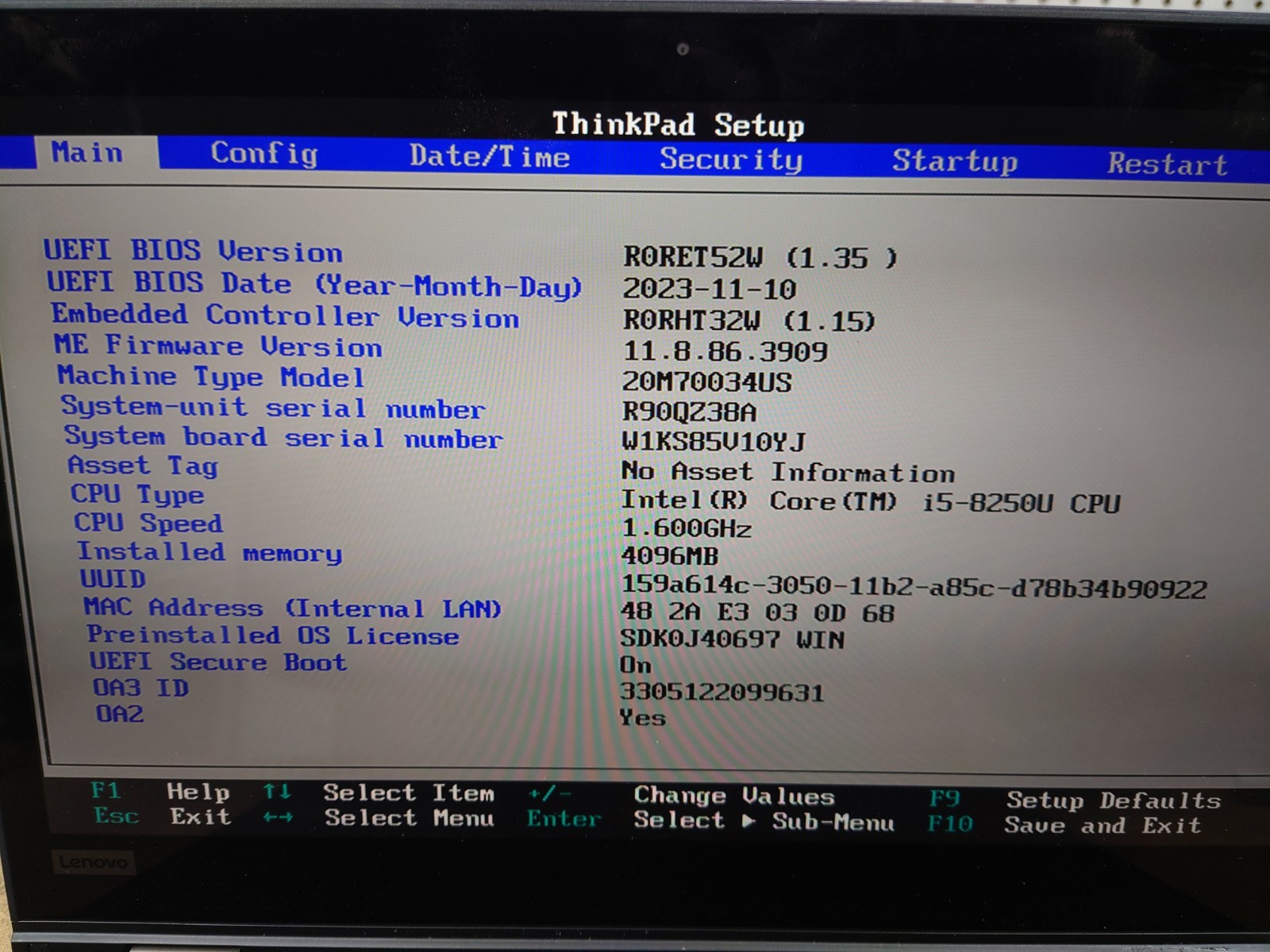Click the up/down arrows key hint
1270x952 pixels.
(x=277, y=792)
